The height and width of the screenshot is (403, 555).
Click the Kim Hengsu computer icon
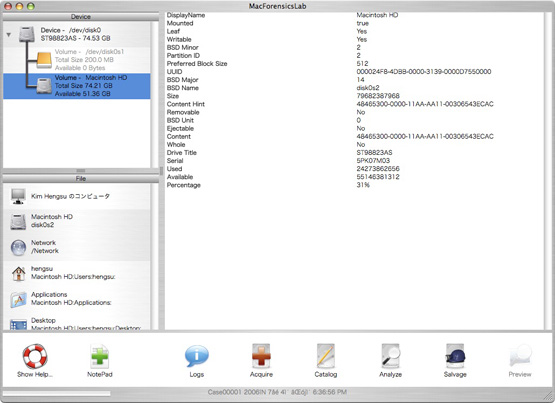(18, 196)
